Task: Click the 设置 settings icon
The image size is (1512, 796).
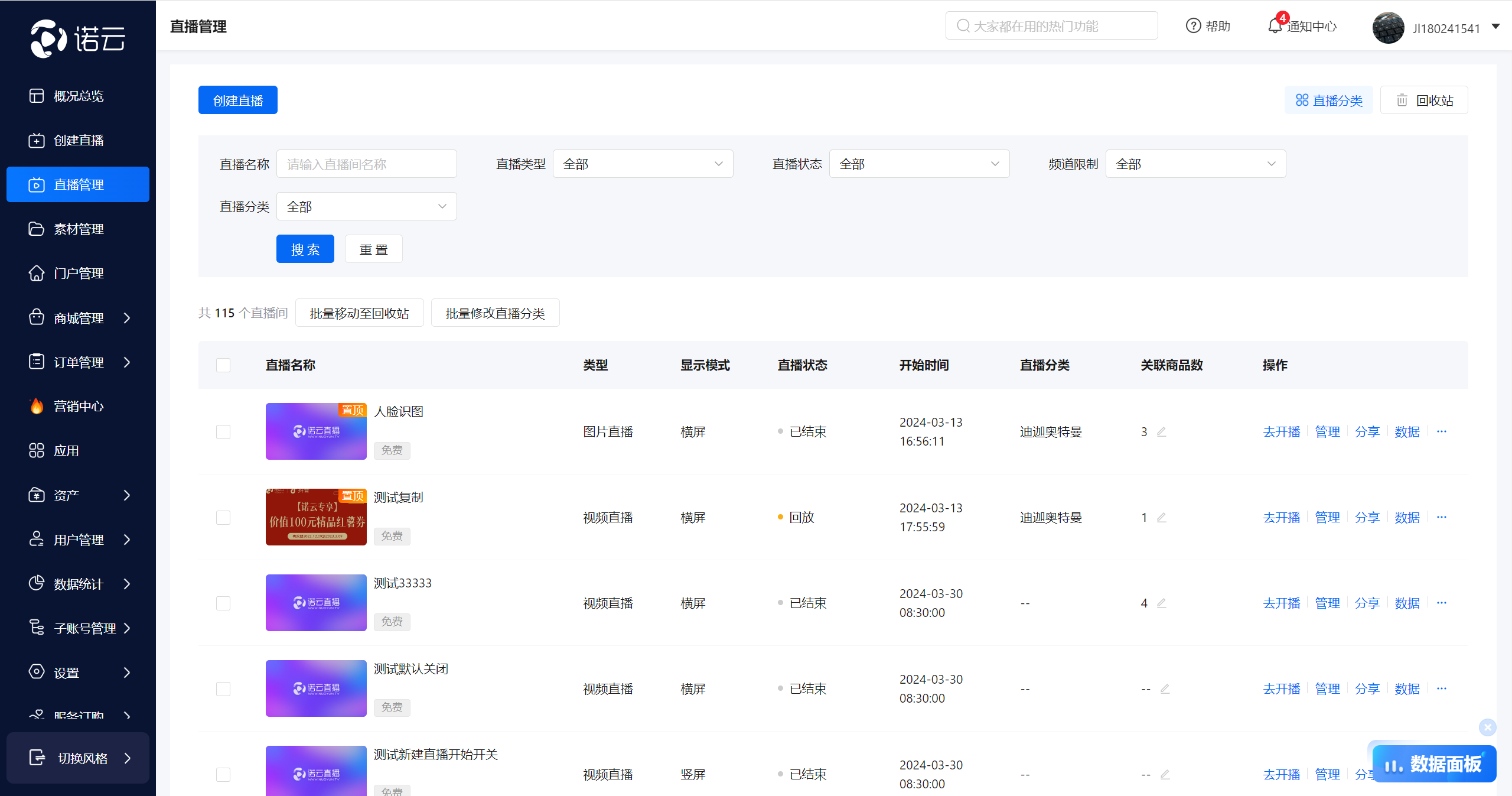Action: [37, 672]
